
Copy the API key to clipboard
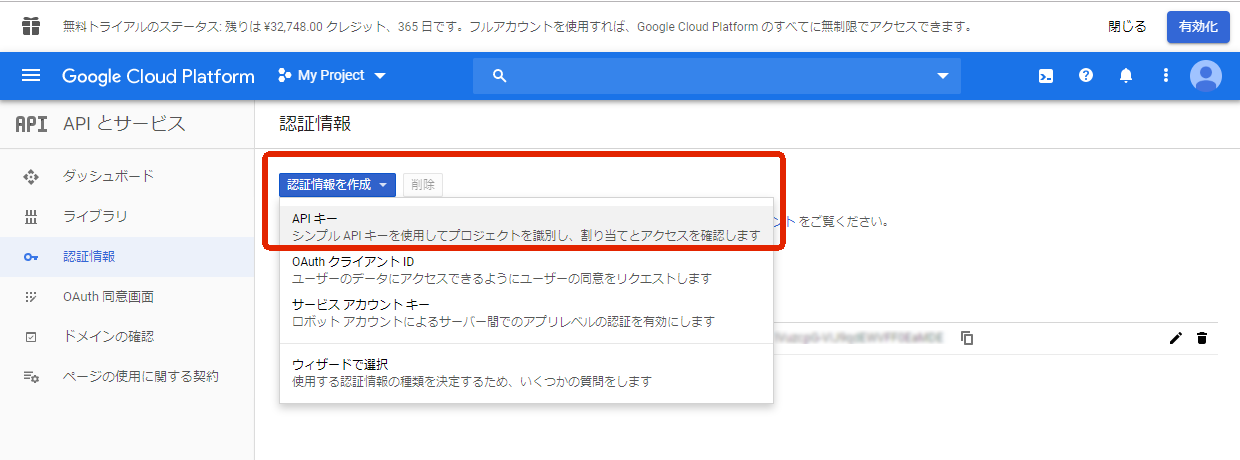967,338
